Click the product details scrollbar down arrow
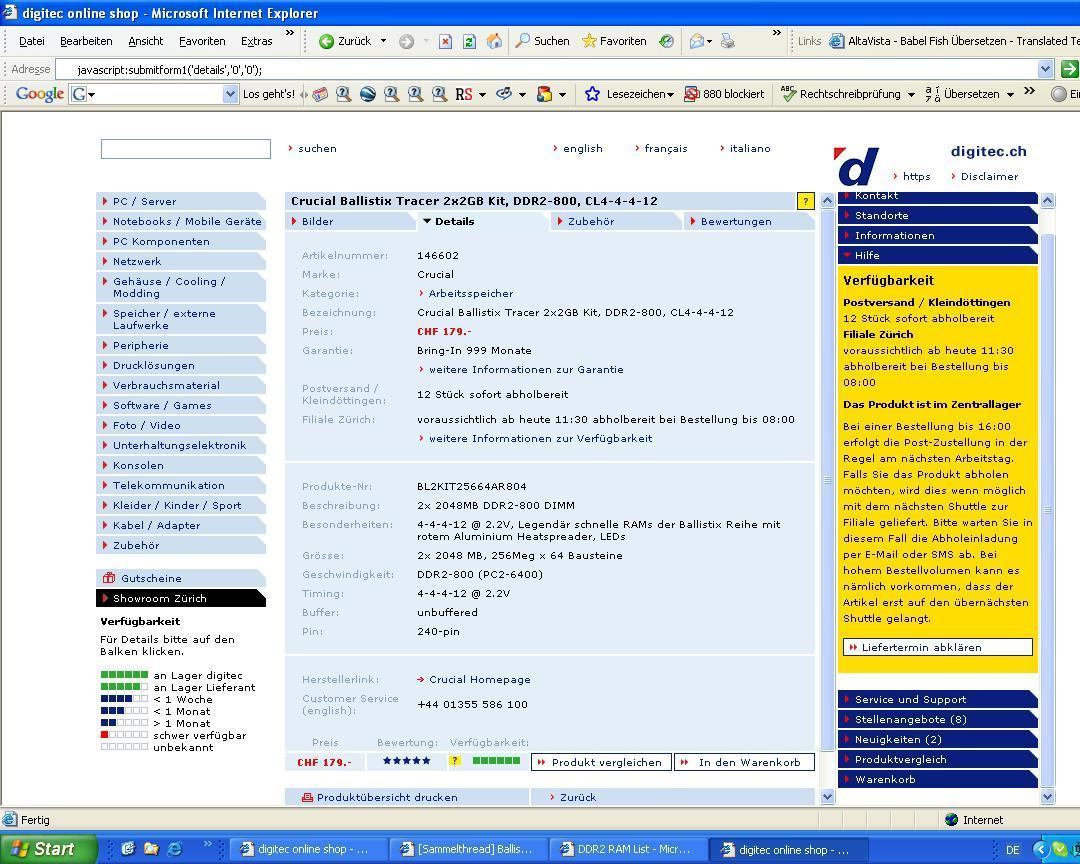 tap(828, 797)
